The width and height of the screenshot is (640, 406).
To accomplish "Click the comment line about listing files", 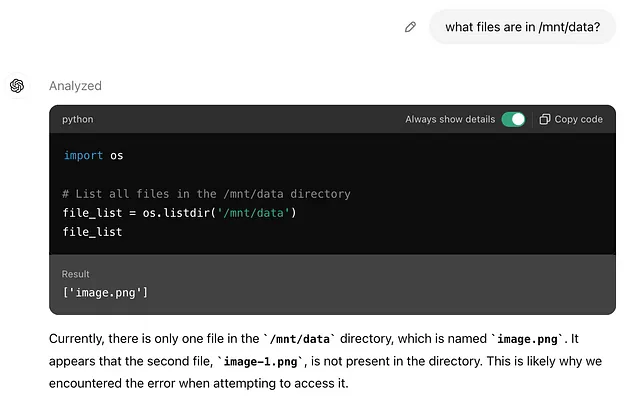I will click(207, 194).
